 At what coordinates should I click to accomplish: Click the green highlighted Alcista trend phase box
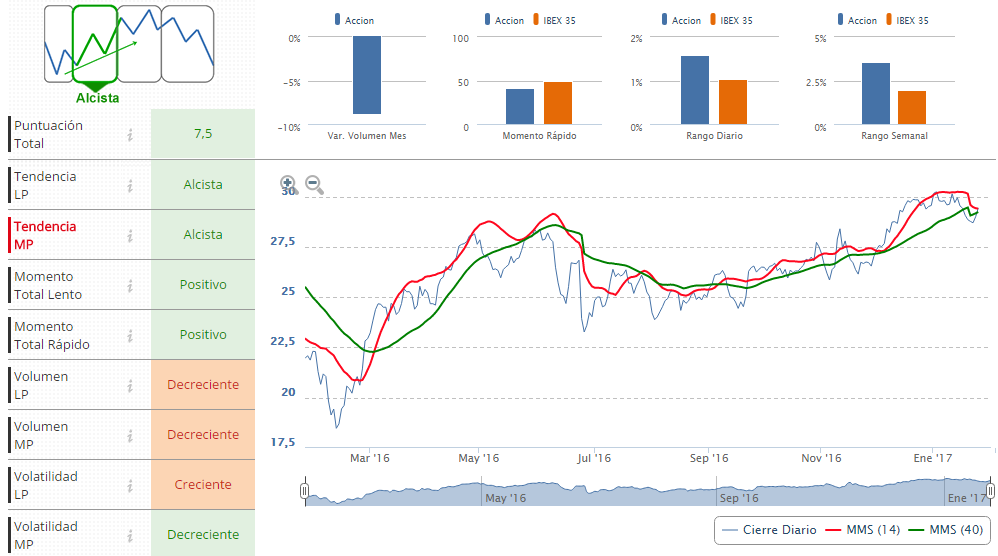coord(95,44)
